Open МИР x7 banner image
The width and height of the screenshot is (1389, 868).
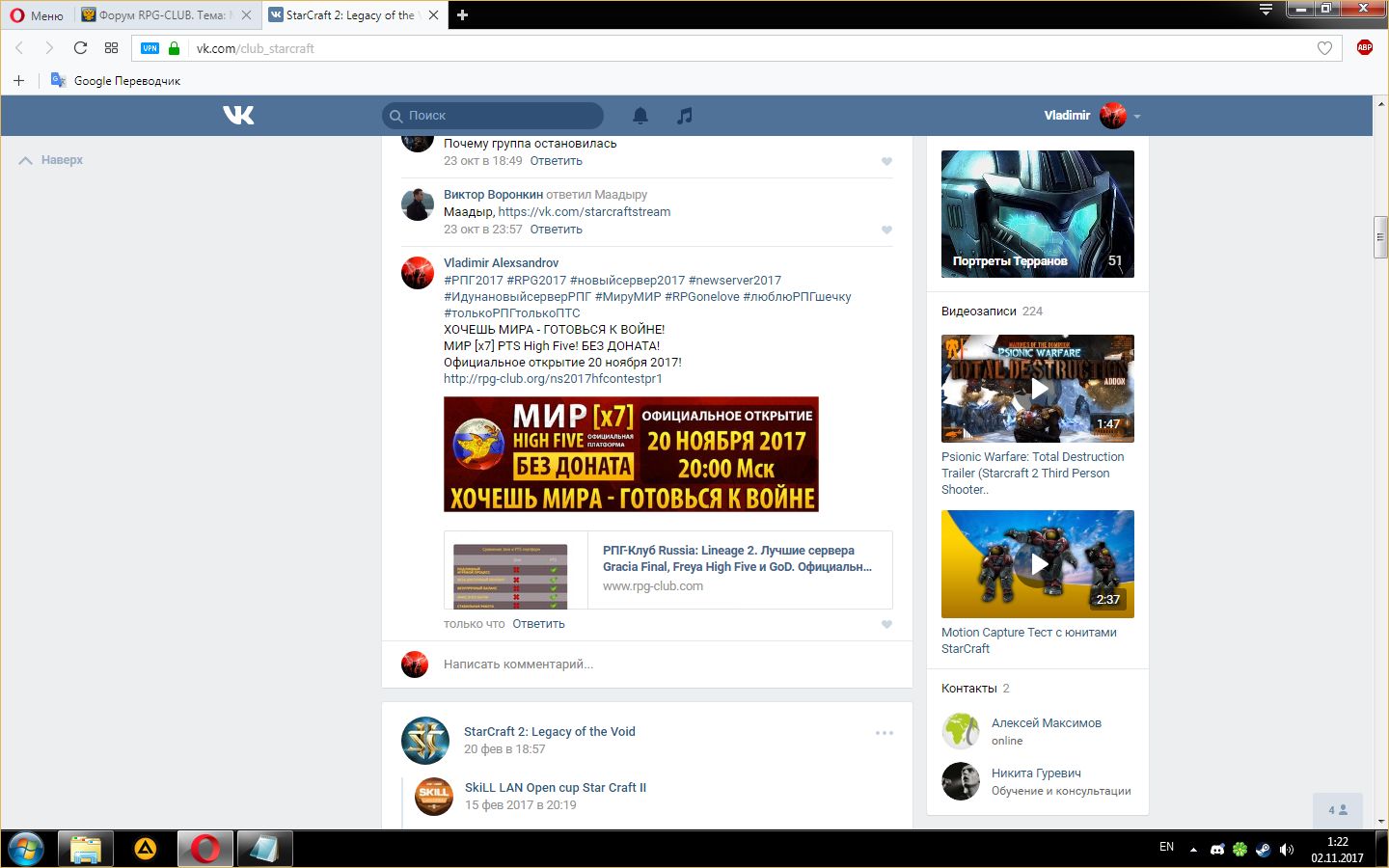631,454
